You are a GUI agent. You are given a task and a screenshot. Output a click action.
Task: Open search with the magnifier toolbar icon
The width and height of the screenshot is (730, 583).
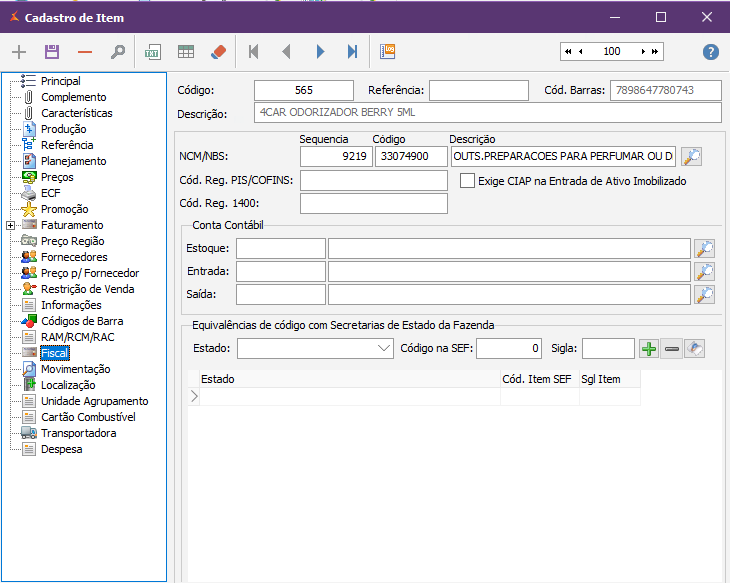tap(118, 52)
